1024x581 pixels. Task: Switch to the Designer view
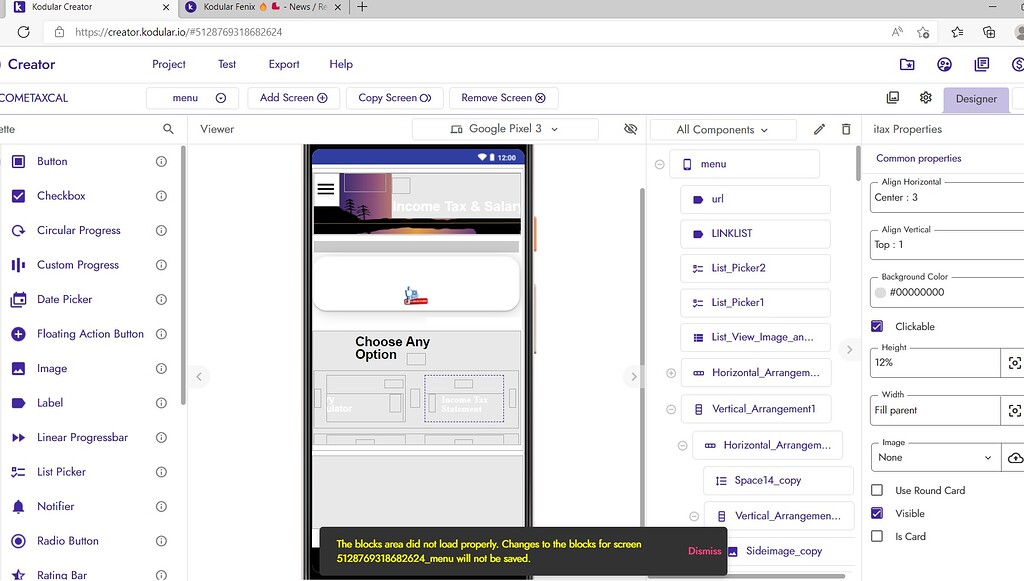[x=976, y=99]
